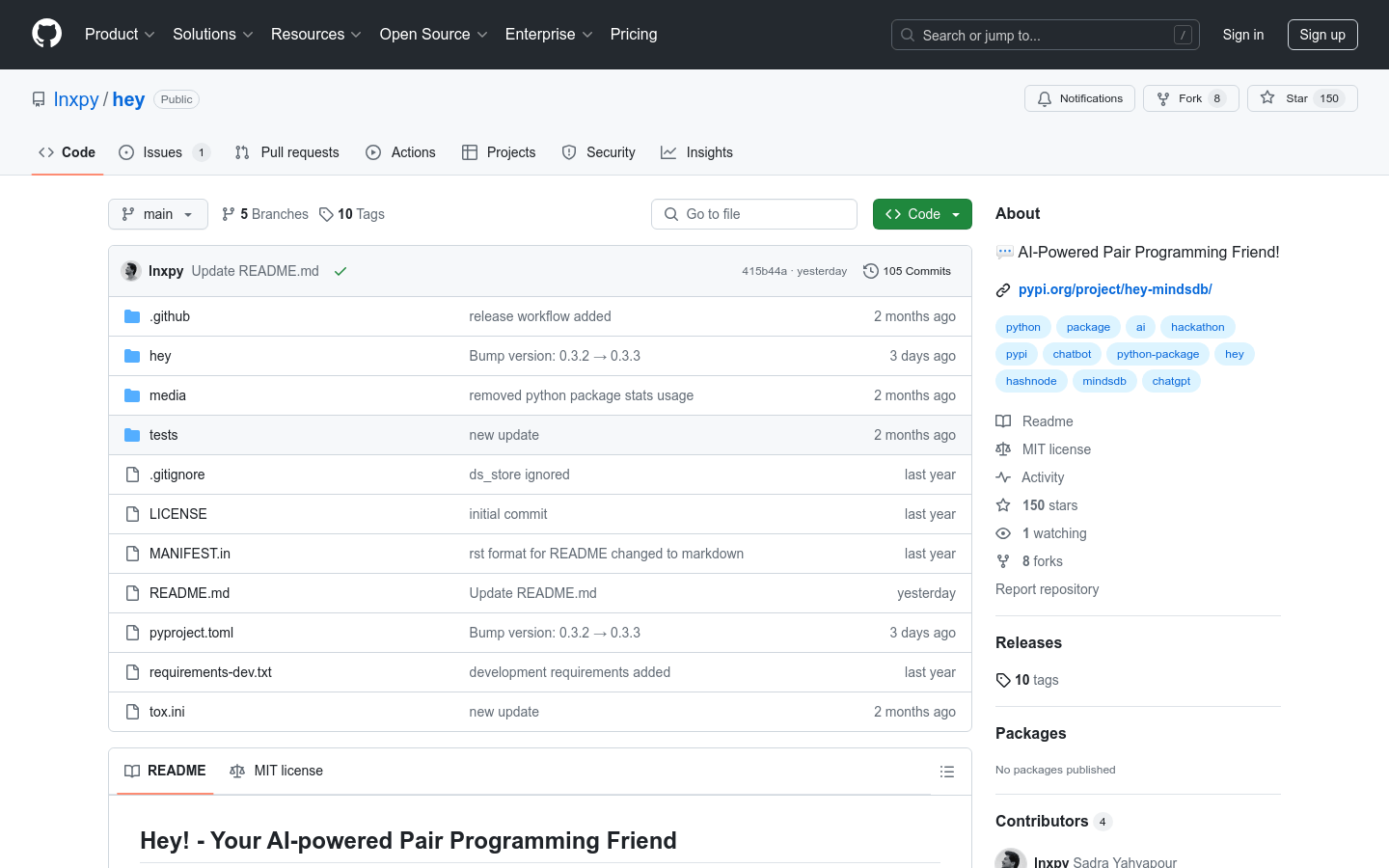This screenshot has height=868, width=1389.
Task: Click the GitHub logo icon
Action: click(x=46, y=34)
